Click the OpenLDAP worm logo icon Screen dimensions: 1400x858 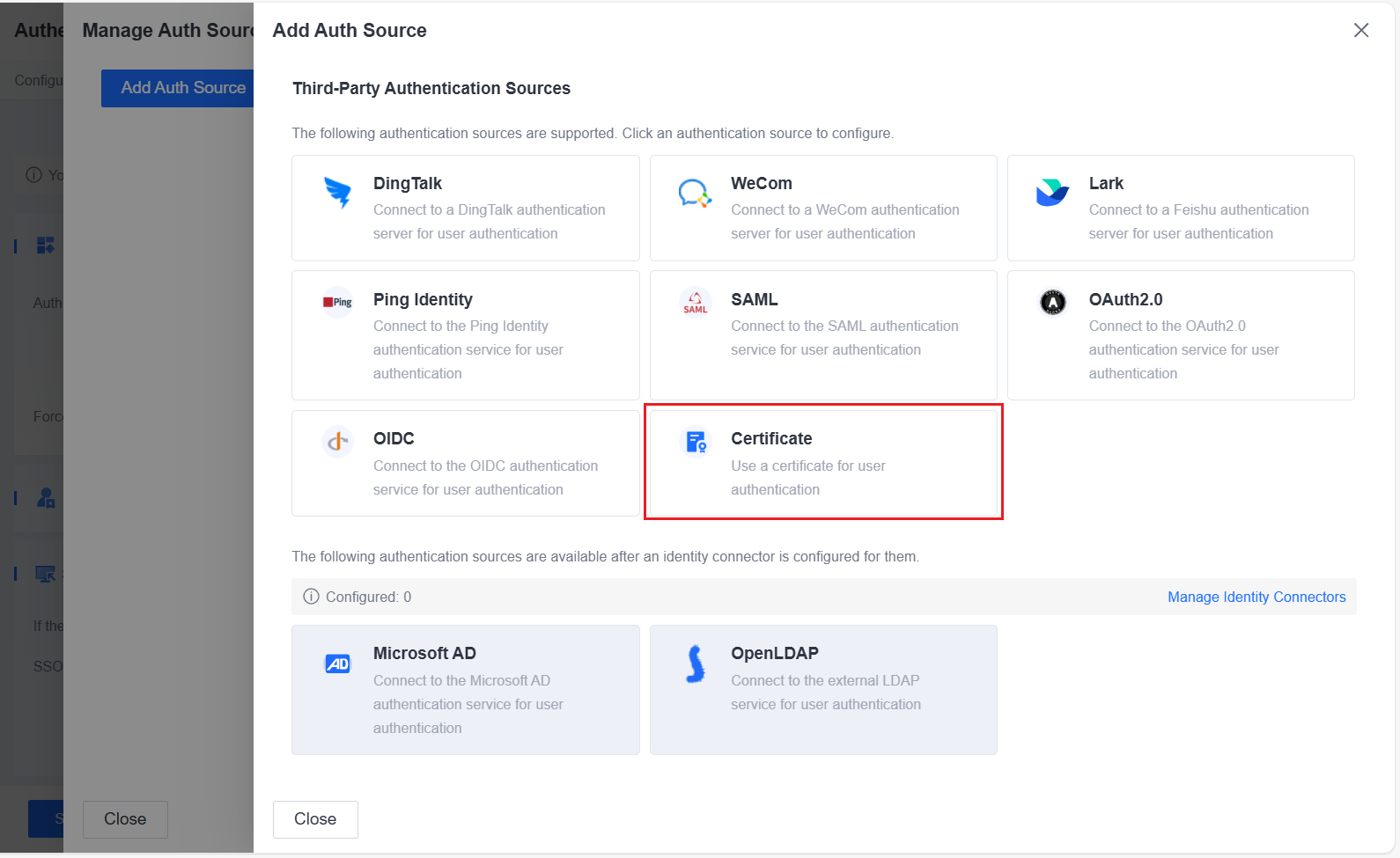(x=695, y=664)
